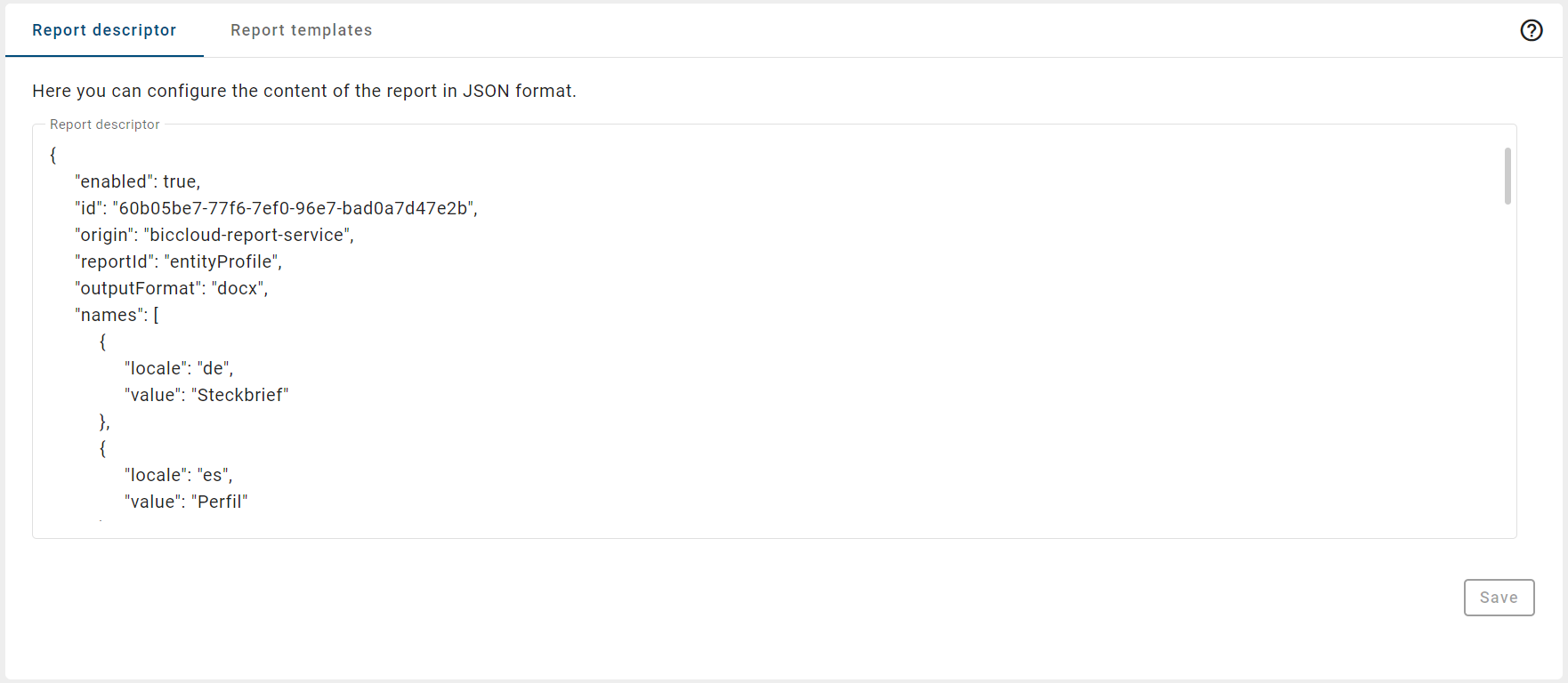The image size is (1568, 683).
Task: Click the "origin" line mentioning biccloud-report-service
Action: click(214, 235)
